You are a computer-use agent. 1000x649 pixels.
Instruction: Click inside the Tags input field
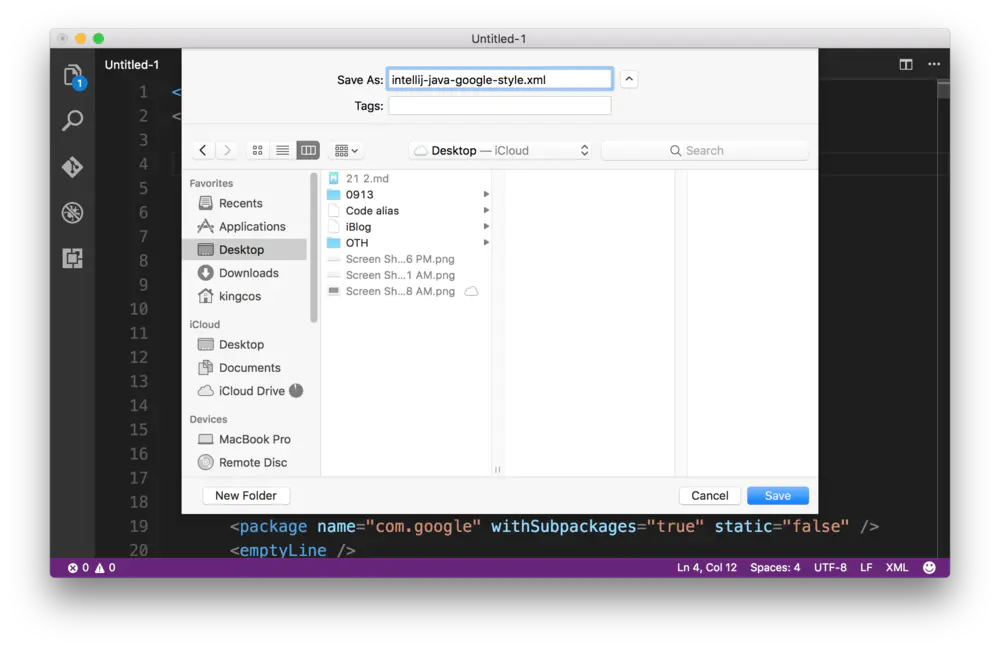(x=499, y=105)
